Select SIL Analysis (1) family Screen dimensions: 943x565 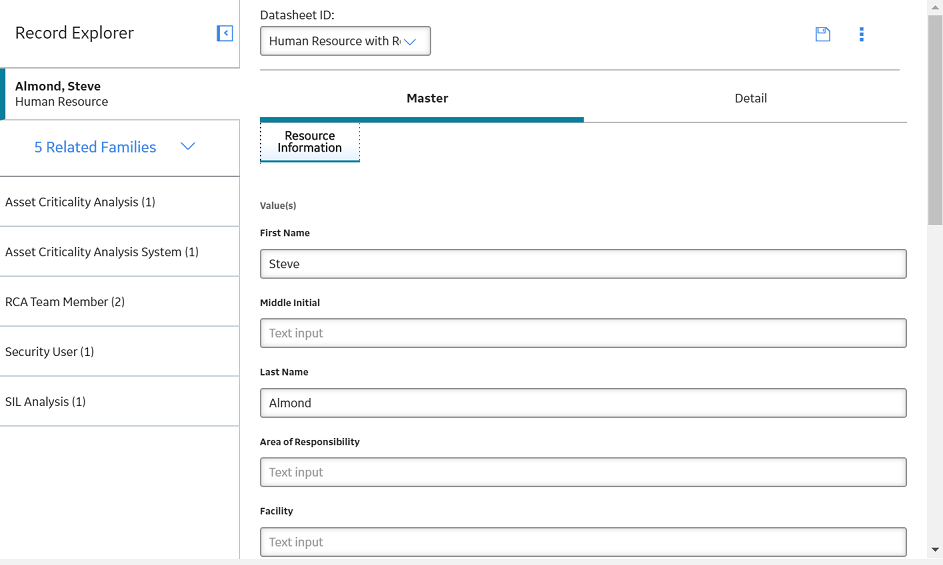120,402
